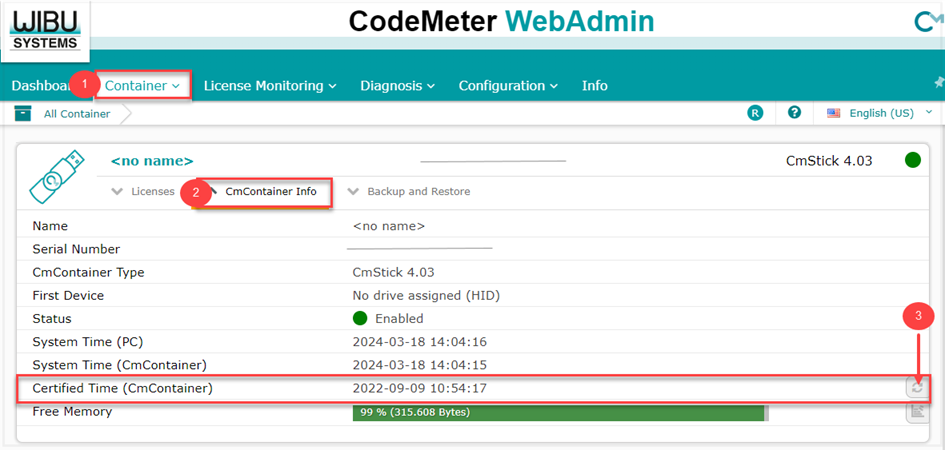The width and height of the screenshot is (945, 450).
Task: Open the Diagnosis dropdown menu
Action: coord(398,86)
